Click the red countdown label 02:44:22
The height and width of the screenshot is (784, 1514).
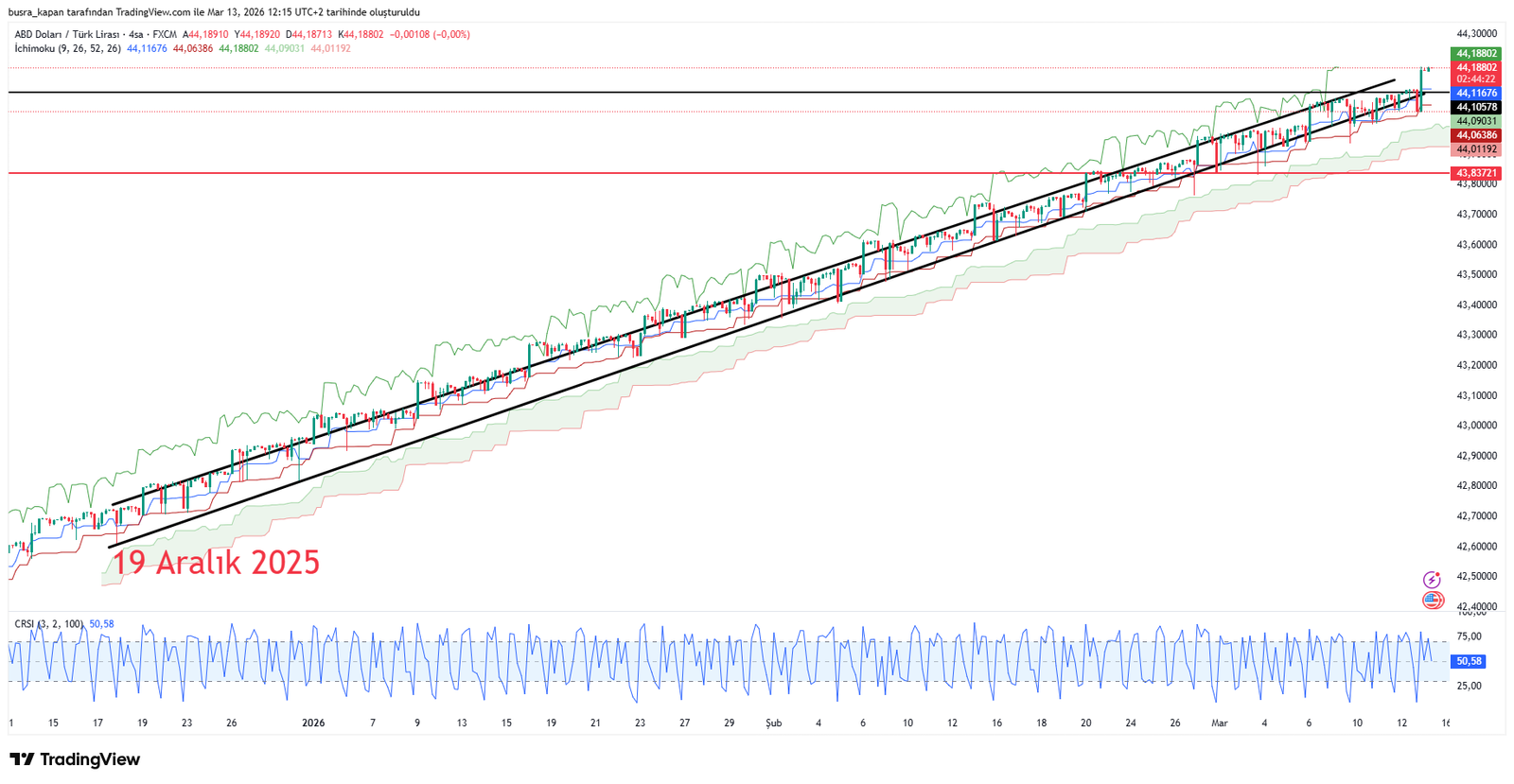(x=1475, y=79)
